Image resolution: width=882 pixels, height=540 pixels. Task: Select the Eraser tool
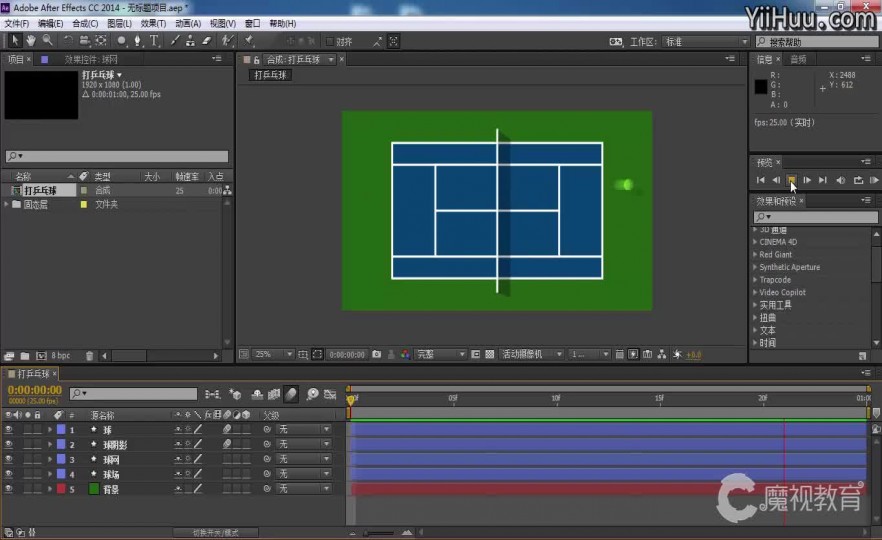[x=207, y=40]
